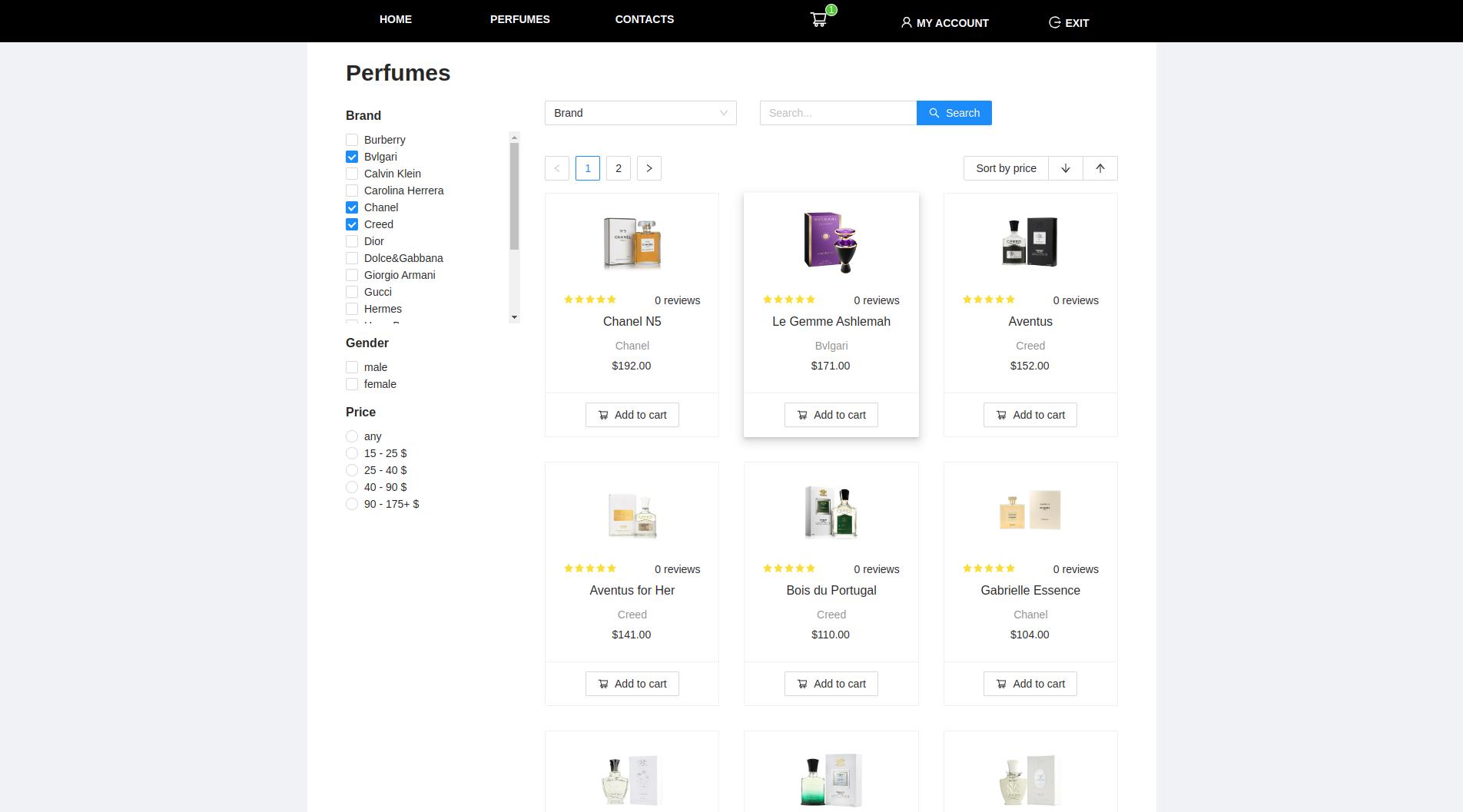This screenshot has width=1463, height=812.
Task: Uncheck the Chanel brand filter
Action: 352,207
